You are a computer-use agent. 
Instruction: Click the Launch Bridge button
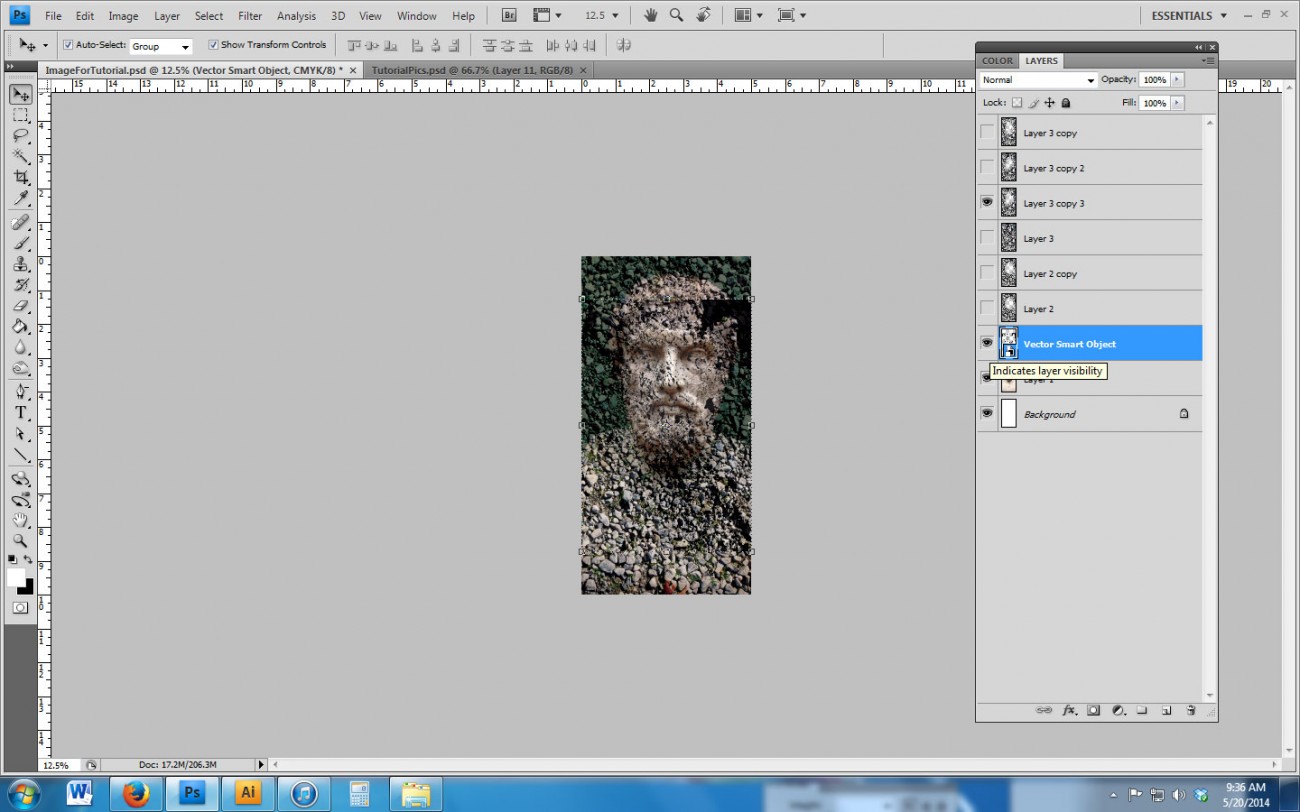508,15
